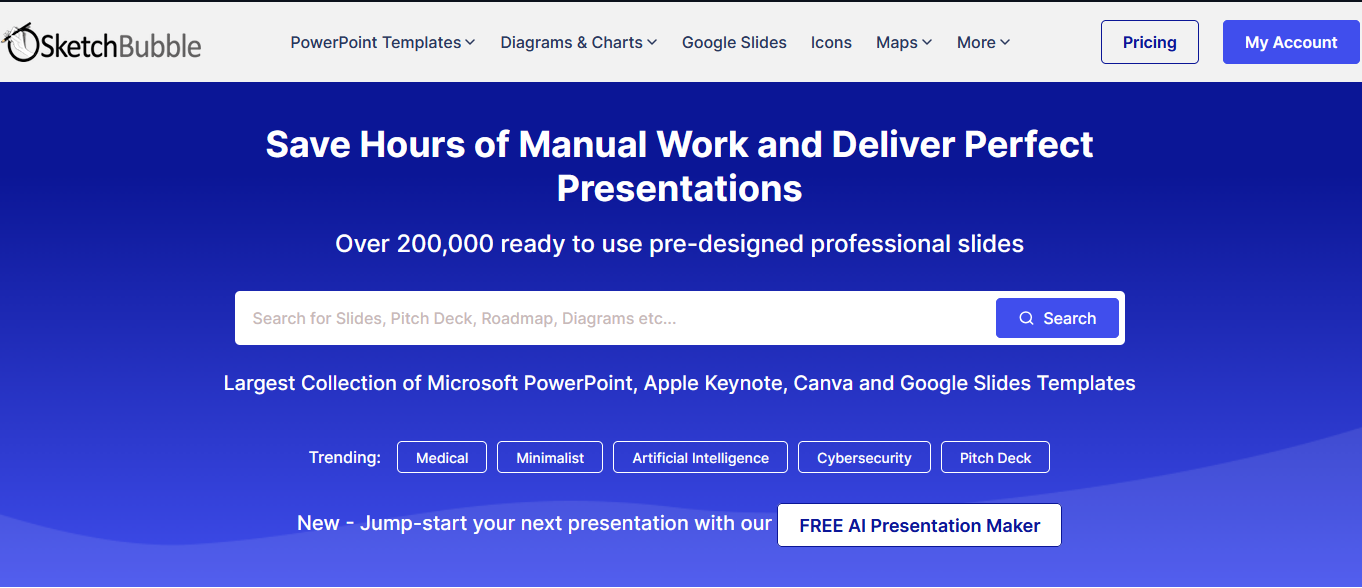Click the magnifier icon in the Search button
Viewport: 1362px width, 588px height.
(x=1026, y=318)
